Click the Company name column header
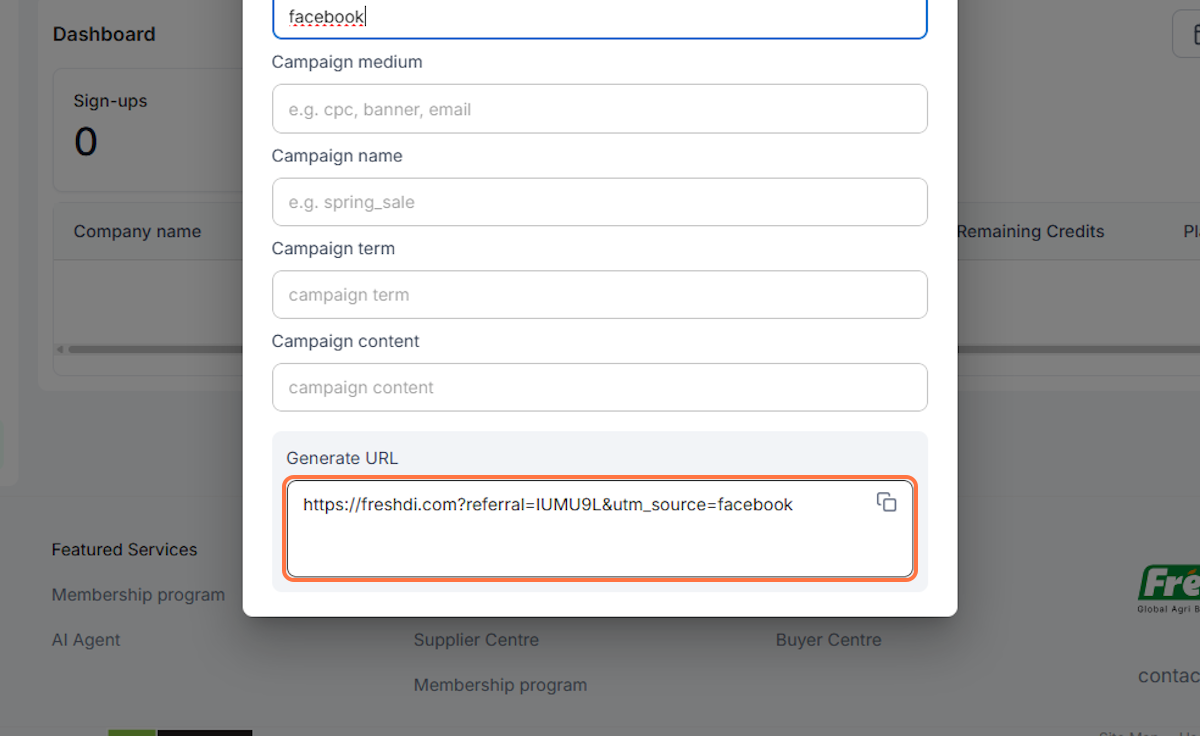 point(137,232)
